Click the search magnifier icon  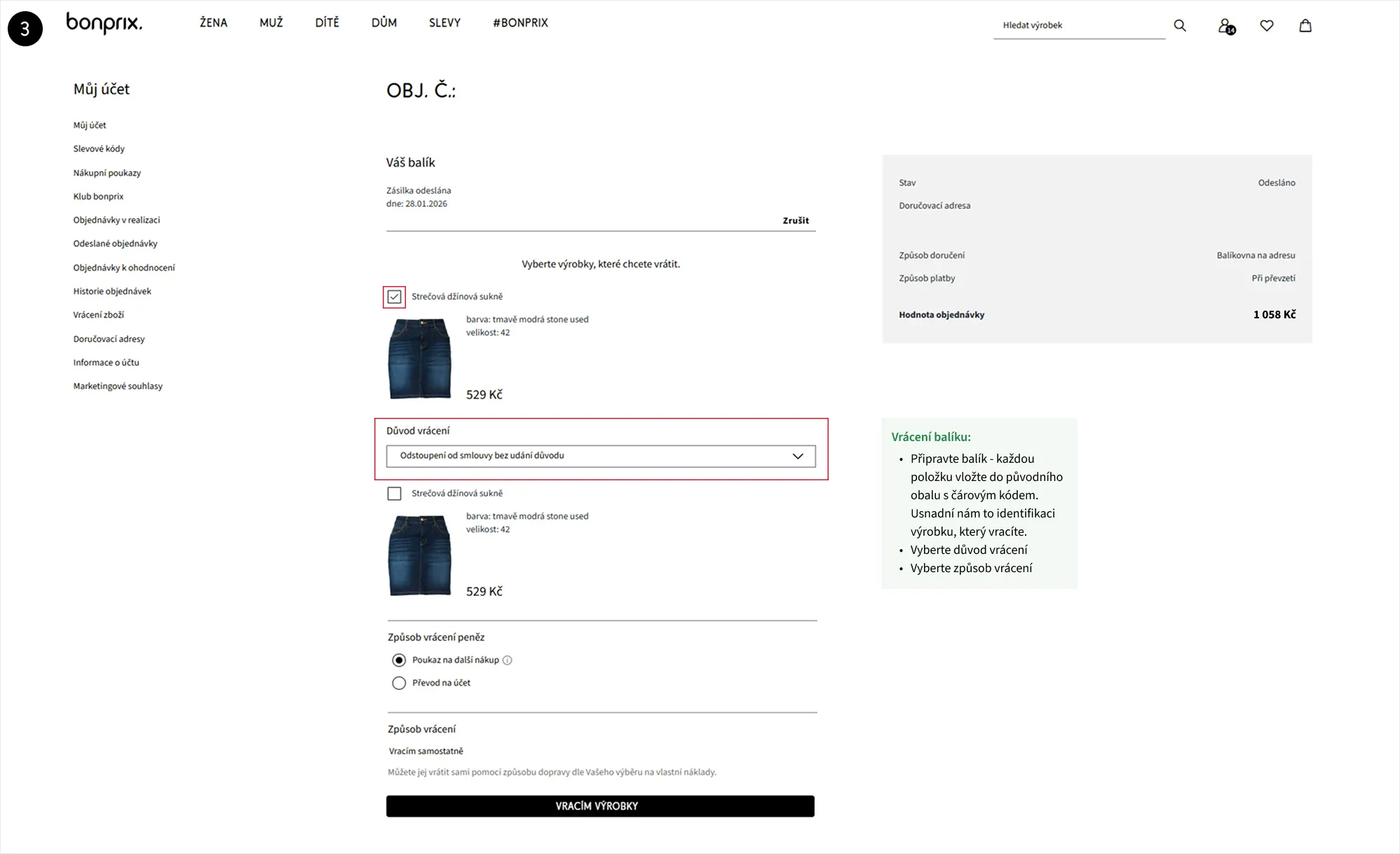pyautogui.click(x=1180, y=25)
